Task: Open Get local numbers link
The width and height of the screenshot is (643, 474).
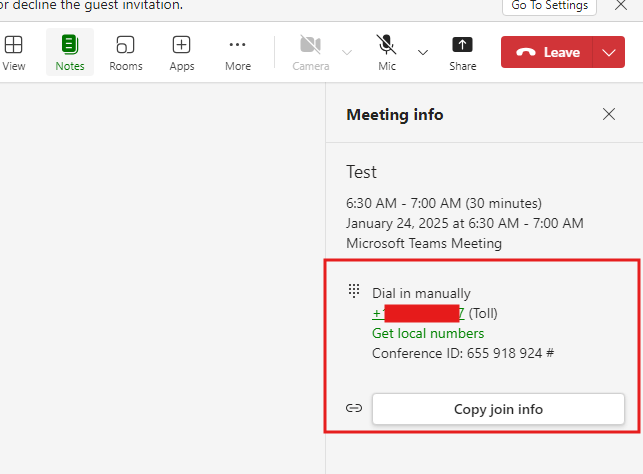Action: click(x=428, y=333)
